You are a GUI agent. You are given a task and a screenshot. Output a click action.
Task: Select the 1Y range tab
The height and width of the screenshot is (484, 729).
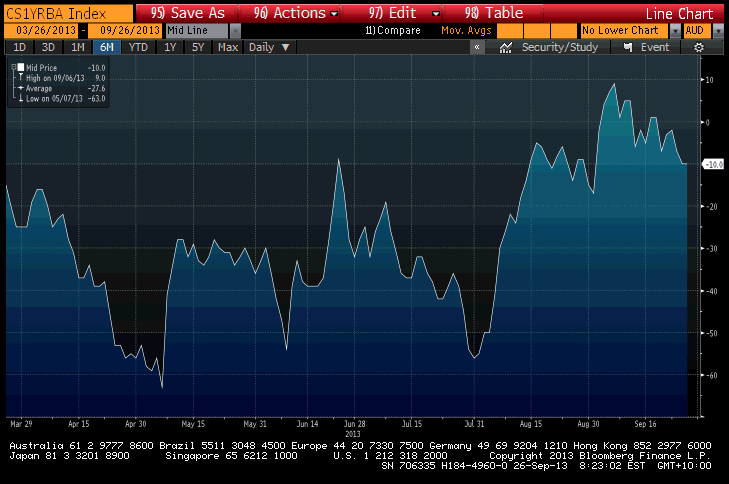[x=170, y=47]
